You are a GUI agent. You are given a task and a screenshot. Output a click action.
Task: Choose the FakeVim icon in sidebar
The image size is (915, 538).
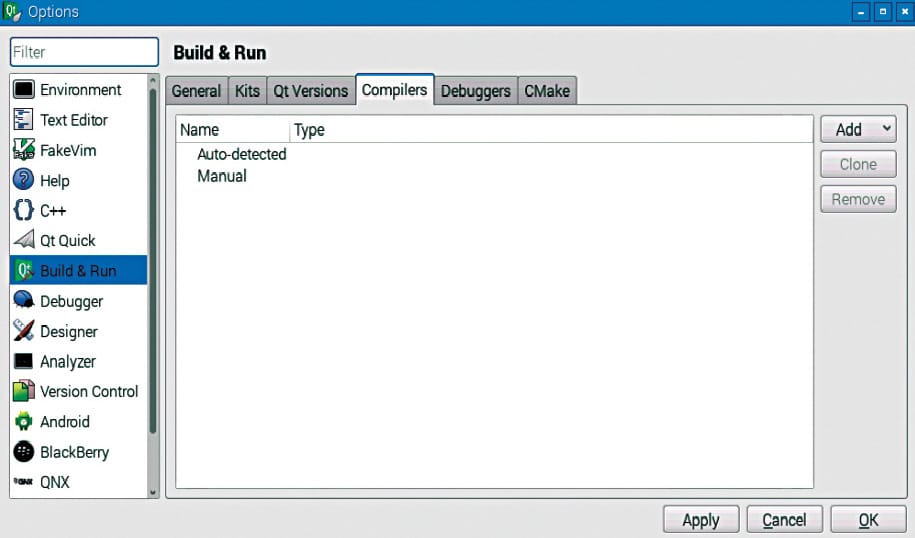pyautogui.click(x=24, y=150)
